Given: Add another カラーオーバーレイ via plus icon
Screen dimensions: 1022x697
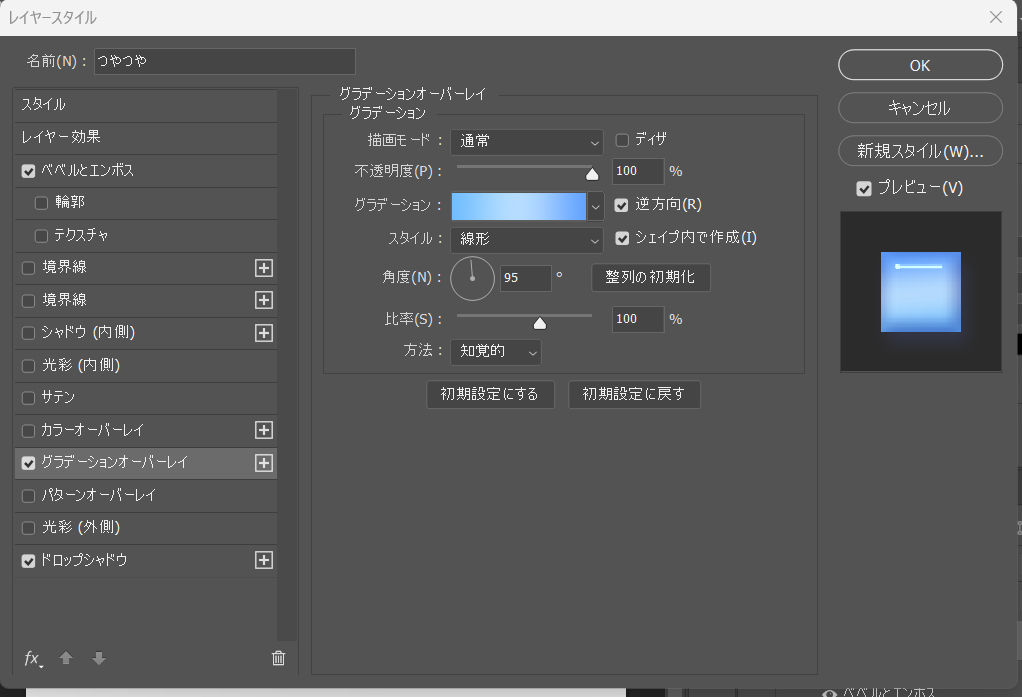Looking at the screenshot, I should [x=264, y=430].
